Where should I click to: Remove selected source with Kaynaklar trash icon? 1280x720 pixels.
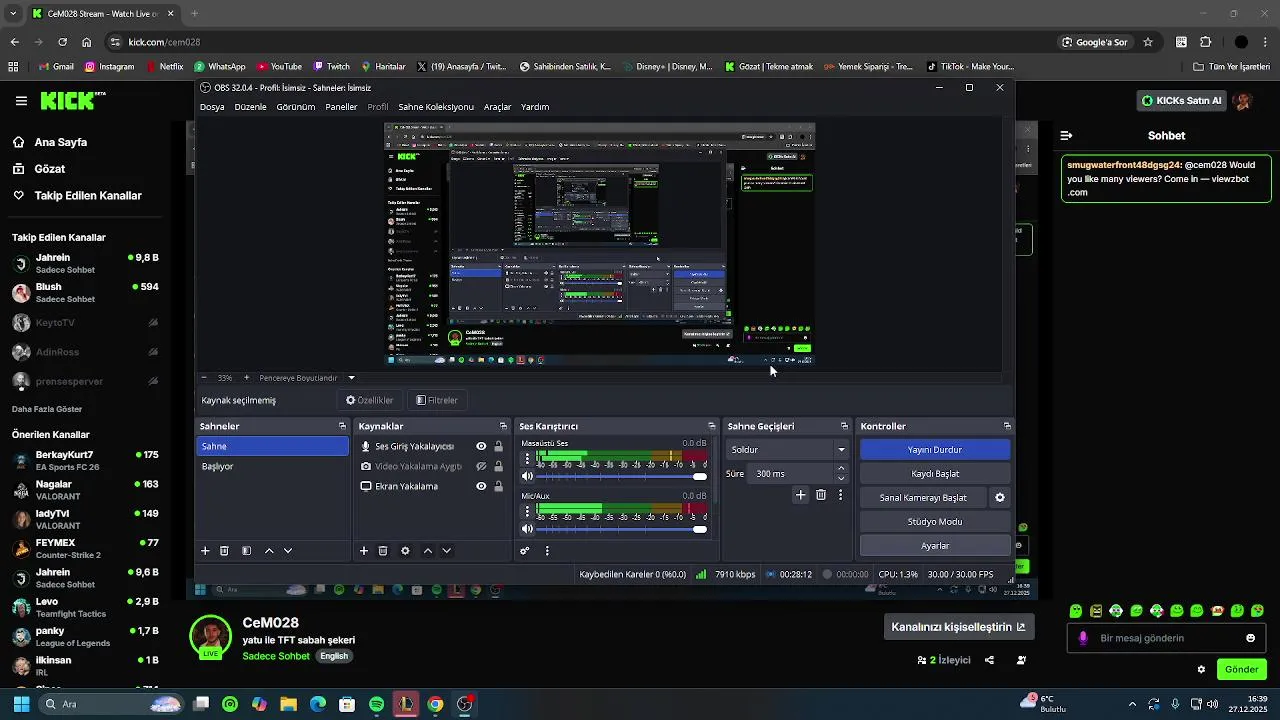(x=383, y=551)
